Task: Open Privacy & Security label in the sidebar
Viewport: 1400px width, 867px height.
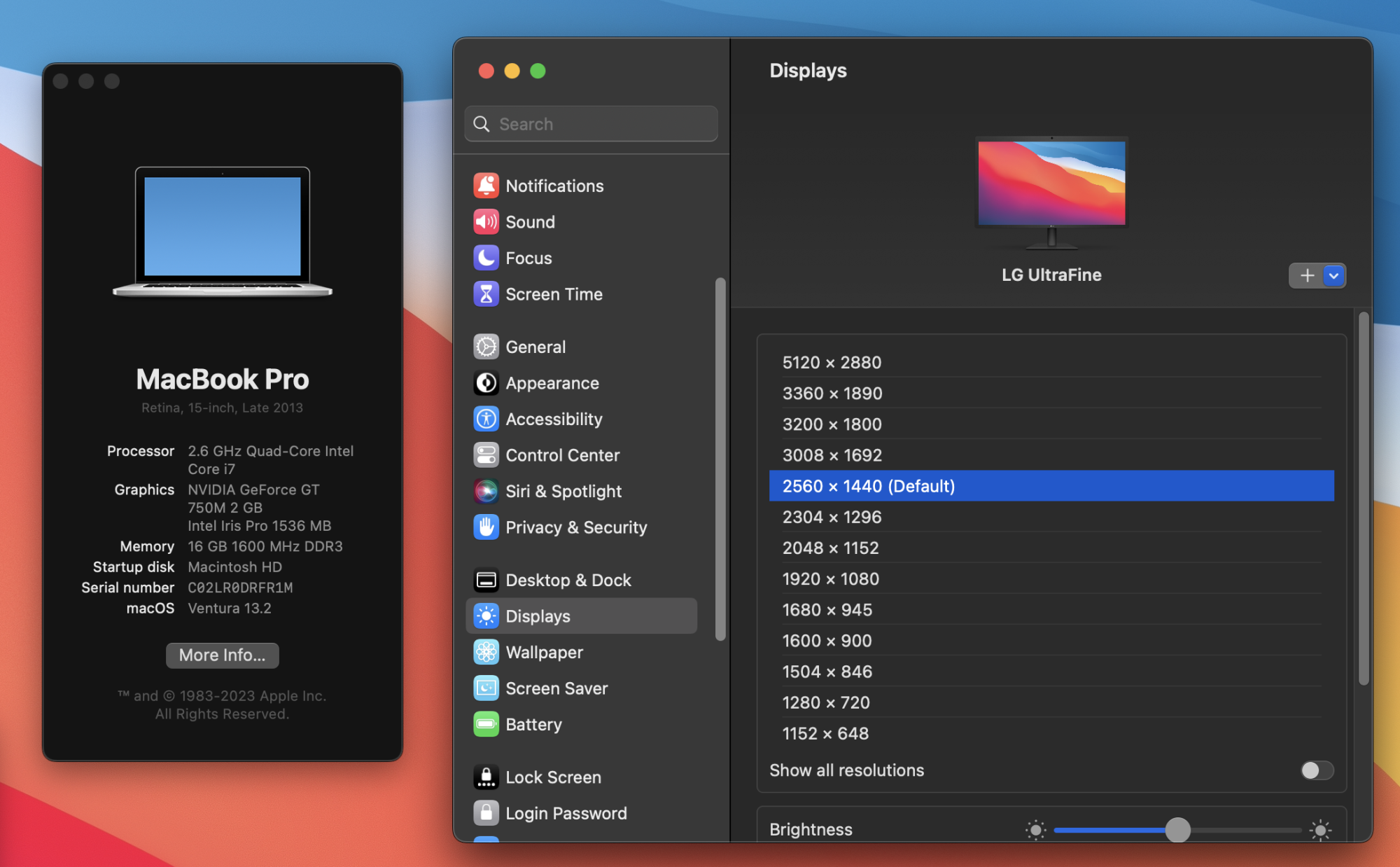Action: (576, 527)
